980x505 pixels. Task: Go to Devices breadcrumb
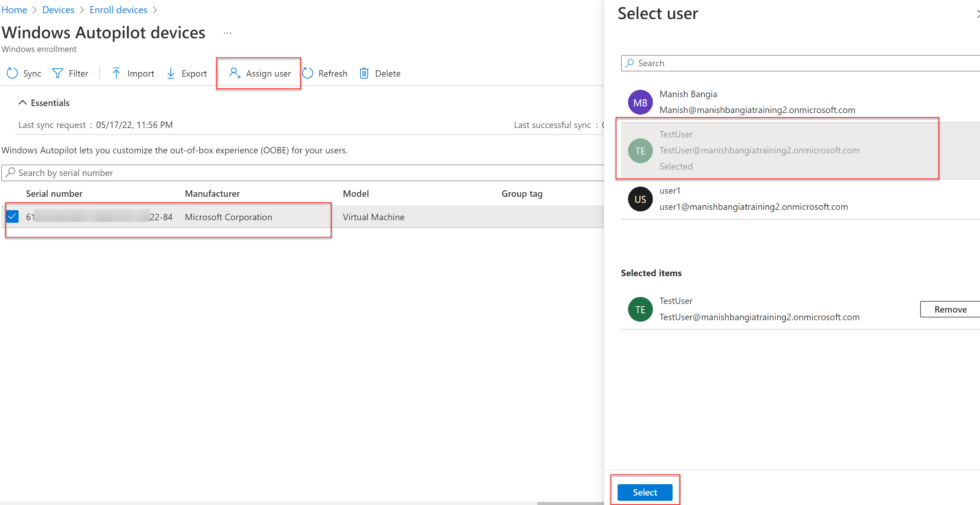pyautogui.click(x=58, y=10)
